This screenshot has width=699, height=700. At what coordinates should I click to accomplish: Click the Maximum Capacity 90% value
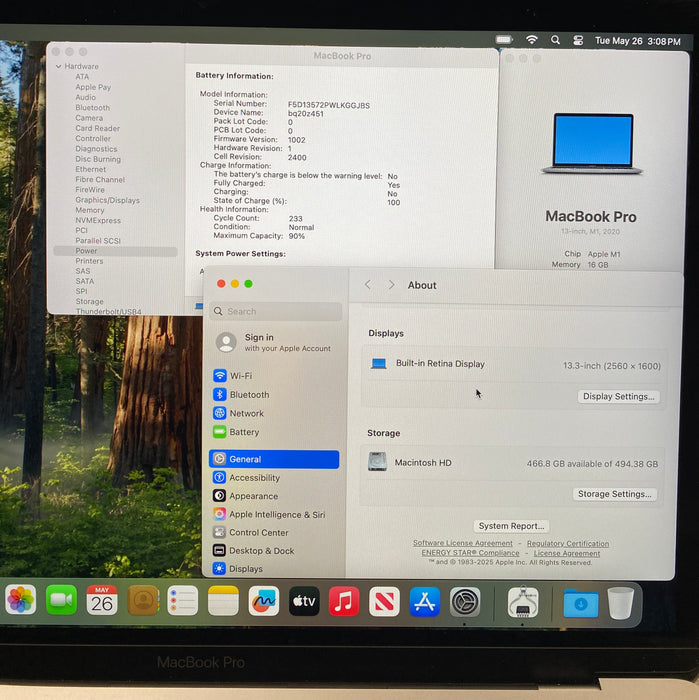tap(297, 236)
